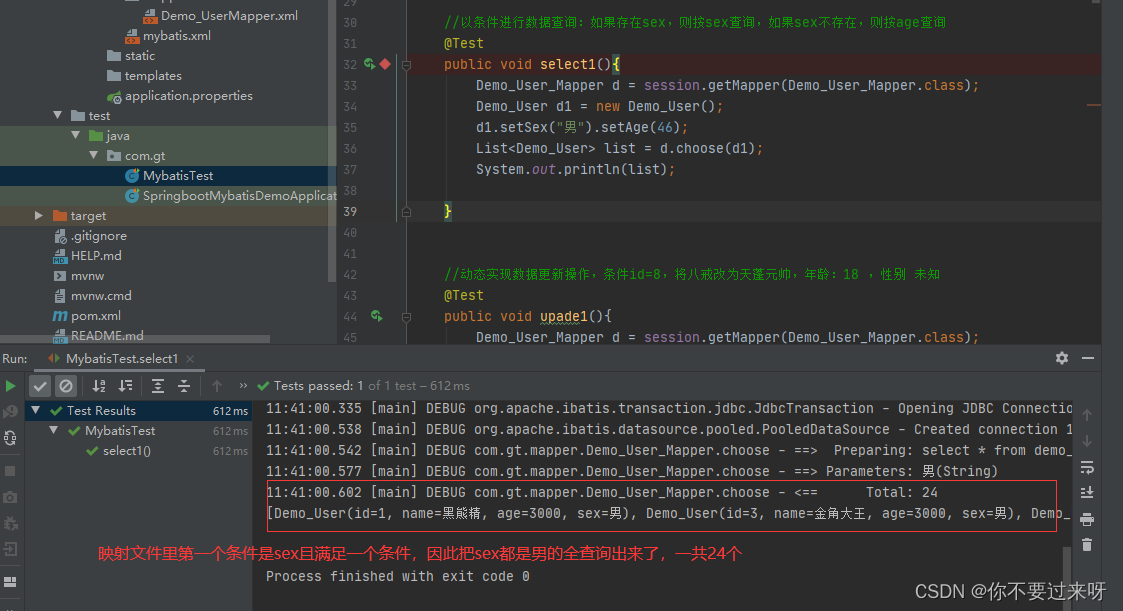Toggle soft-wrap in console output

coord(1086,467)
